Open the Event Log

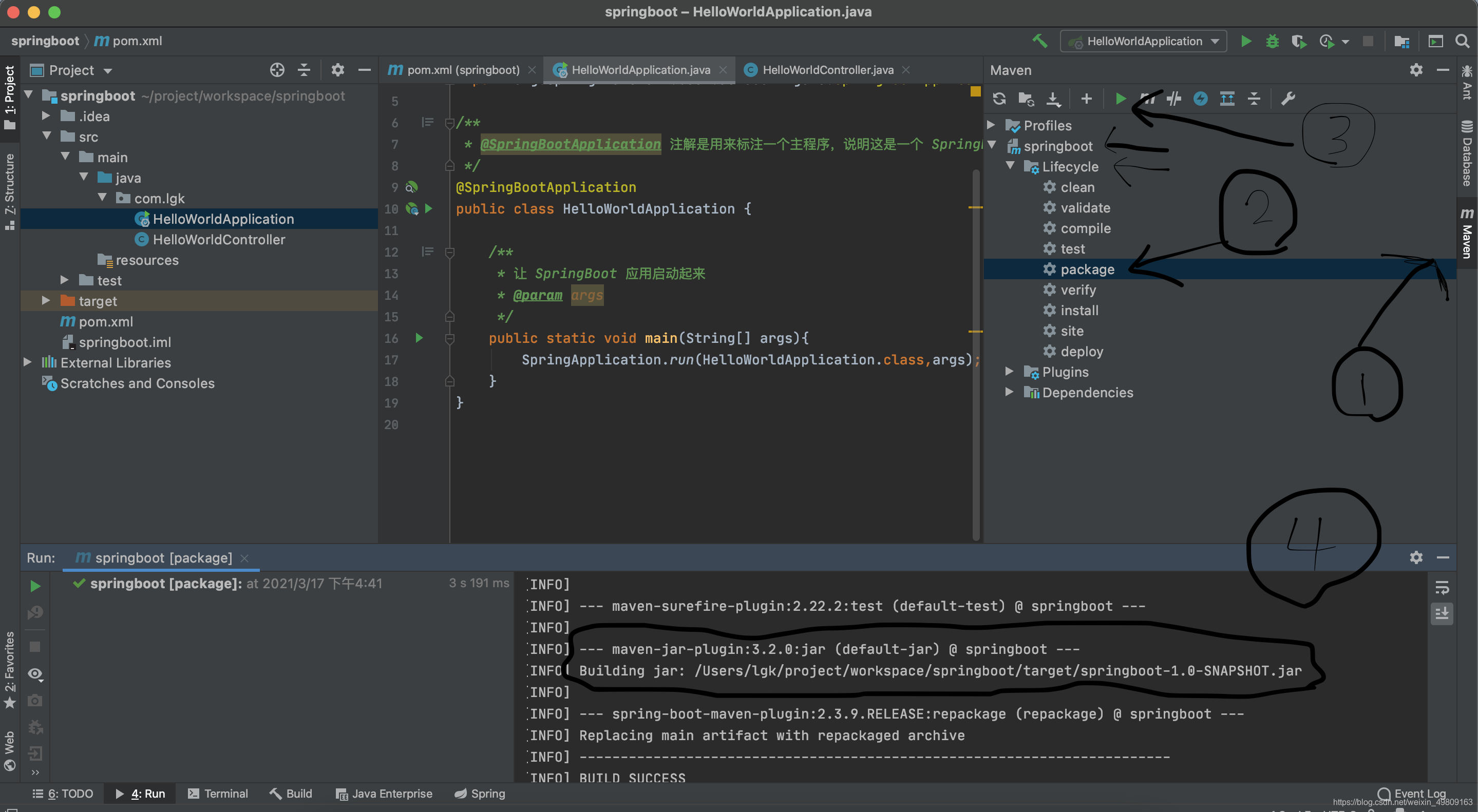pyautogui.click(x=1411, y=794)
